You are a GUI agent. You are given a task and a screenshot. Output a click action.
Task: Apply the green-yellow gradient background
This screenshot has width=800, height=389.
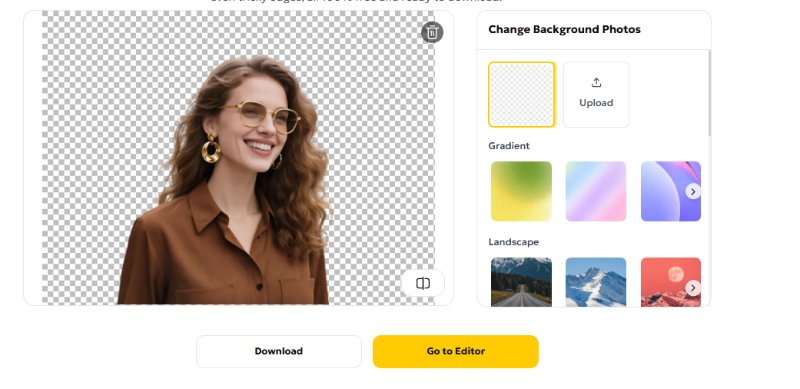pos(521,191)
